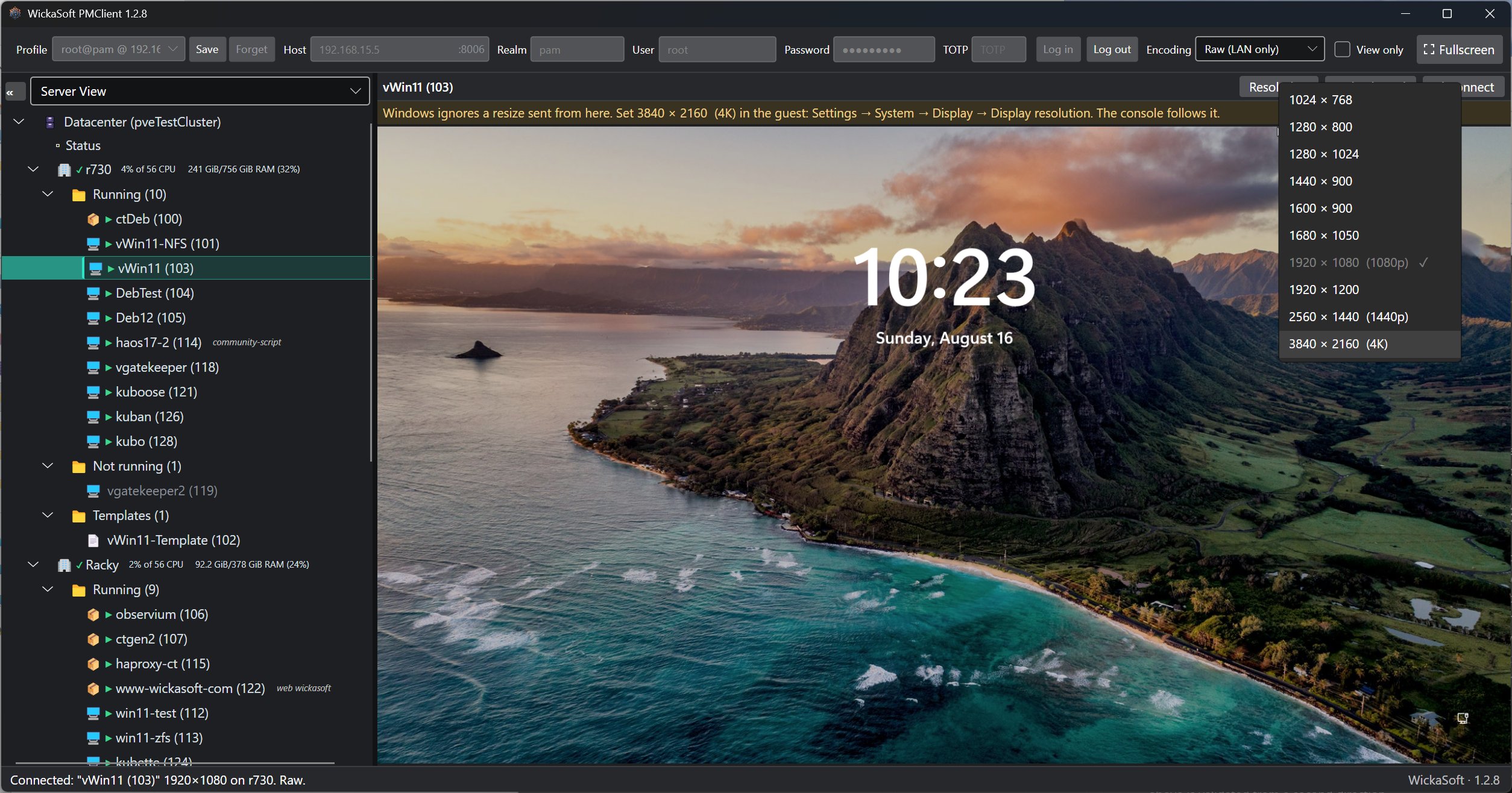Select 3840 × 2160 (4K) resolution
The image size is (1512, 793).
coord(1369,344)
